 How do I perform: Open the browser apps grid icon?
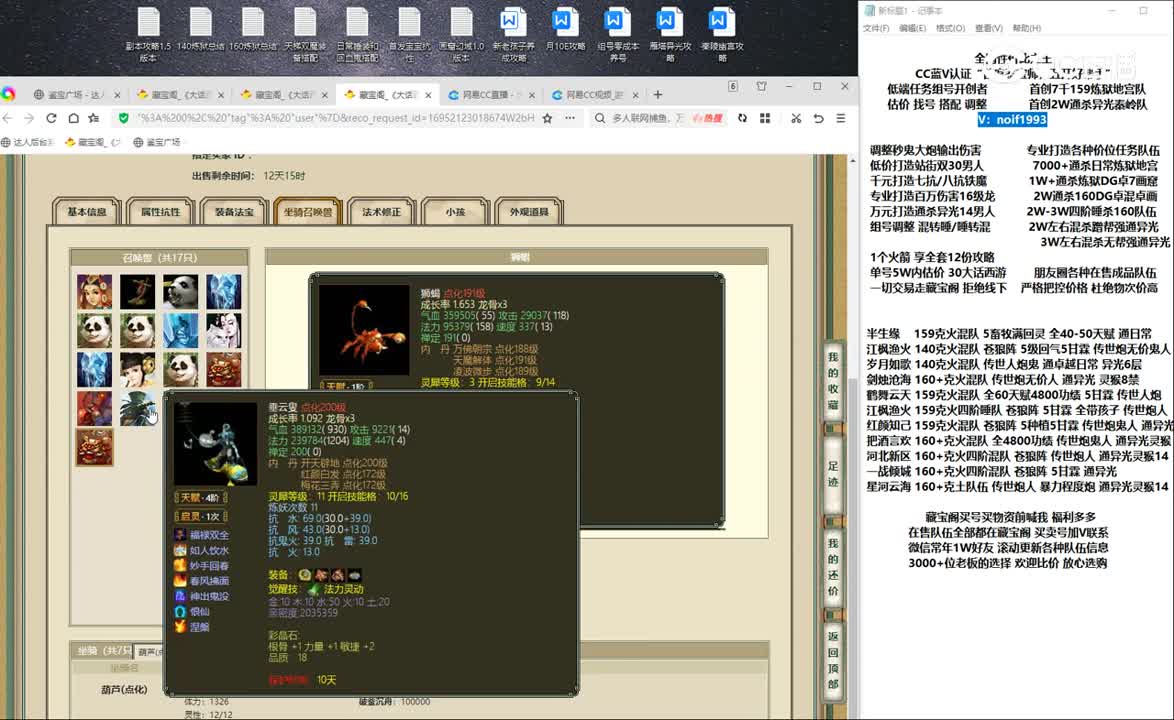click(764, 118)
